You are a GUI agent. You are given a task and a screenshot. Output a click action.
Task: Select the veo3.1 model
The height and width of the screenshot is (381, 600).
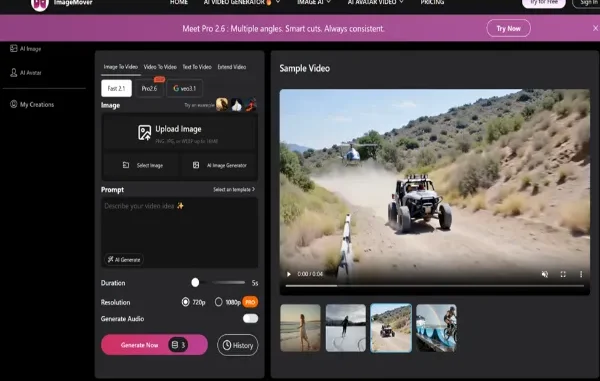coord(184,88)
